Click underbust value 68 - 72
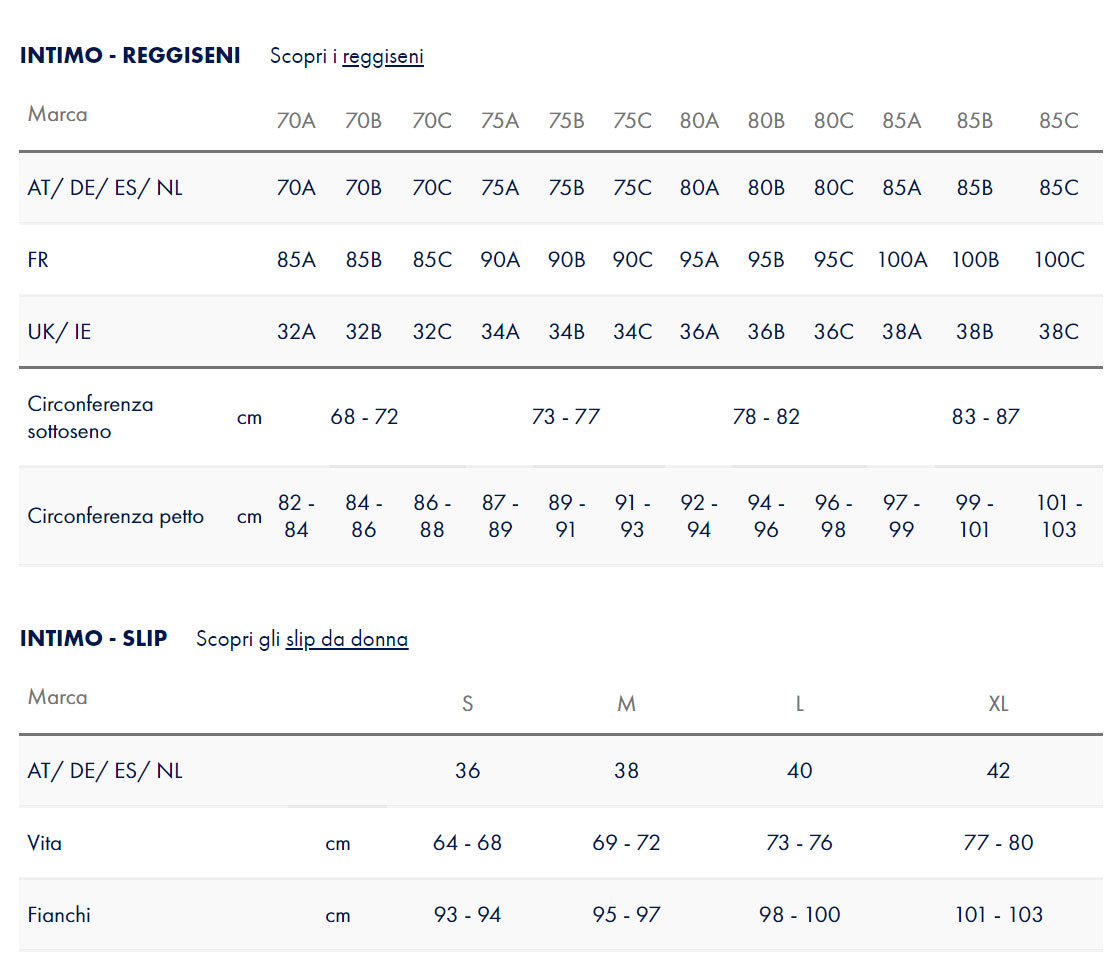The width and height of the screenshot is (1117, 977). pyautogui.click(x=364, y=416)
